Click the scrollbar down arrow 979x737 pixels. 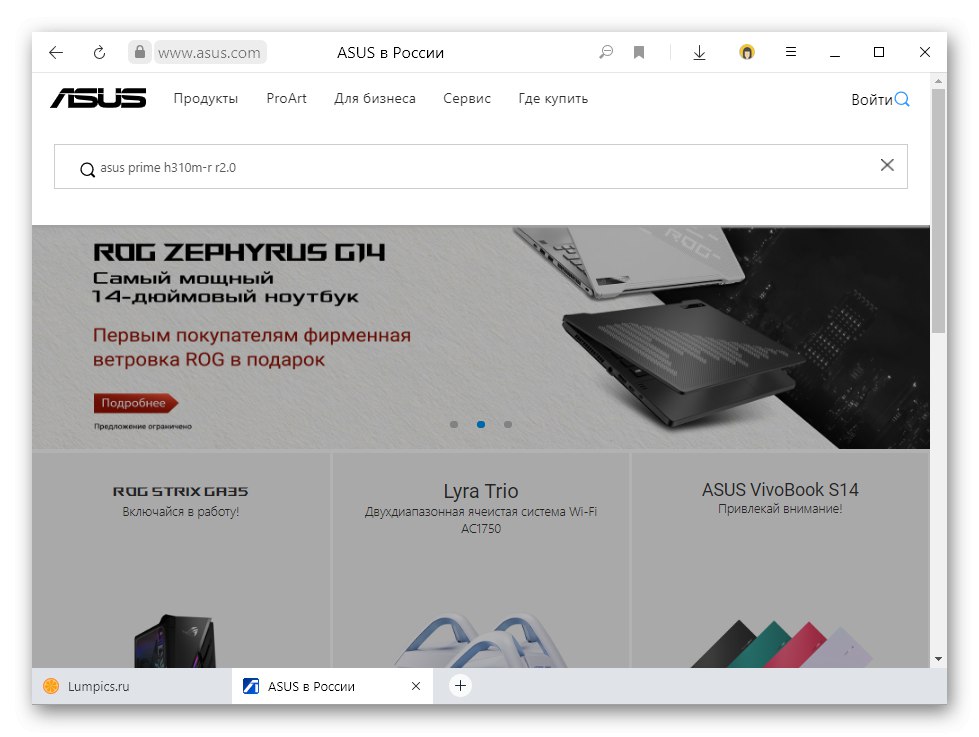pos(938,659)
